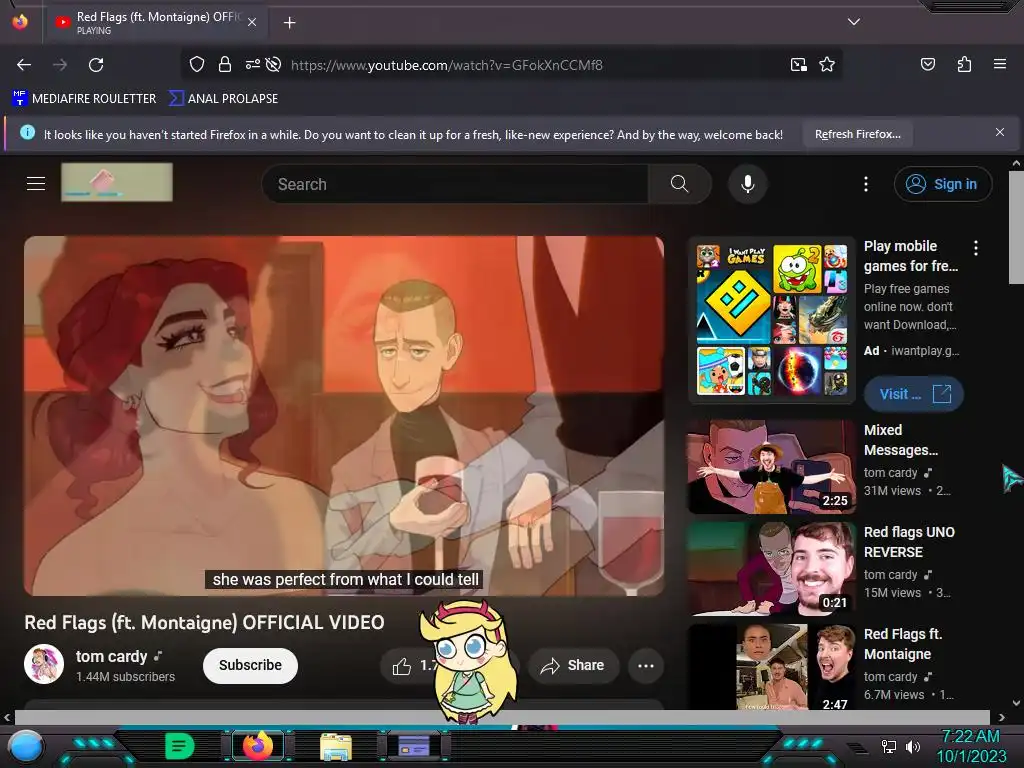Viewport: 1024px width, 768px height.
Task: Click the Firefox taskbar icon
Action: tap(257, 746)
